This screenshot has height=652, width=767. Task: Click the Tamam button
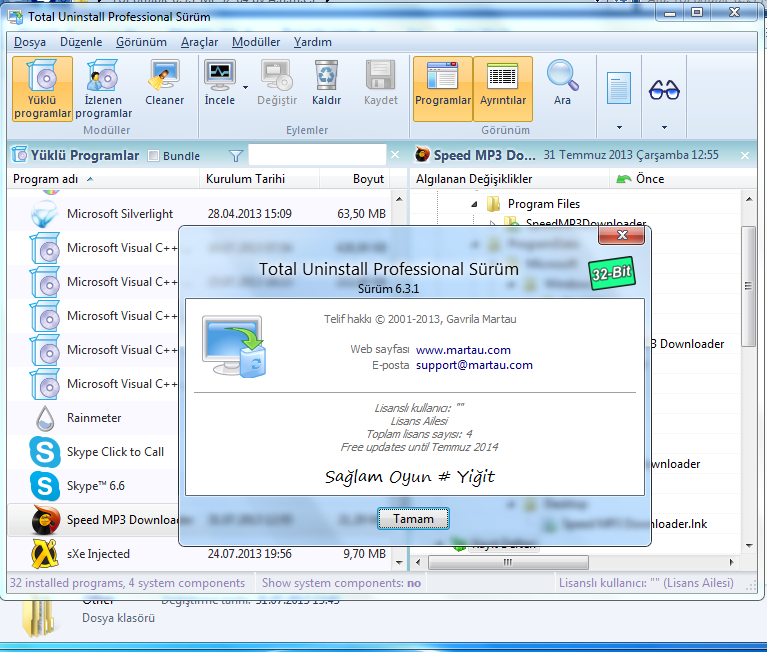[x=413, y=519]
